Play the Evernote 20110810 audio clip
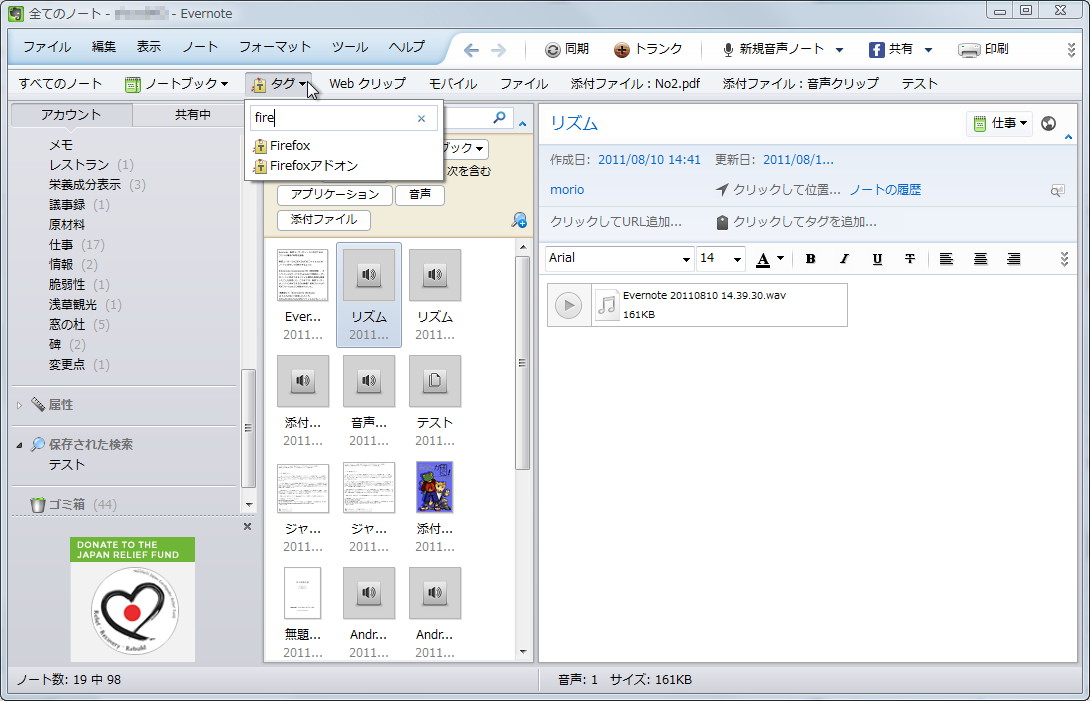 [x=568, y=305]
